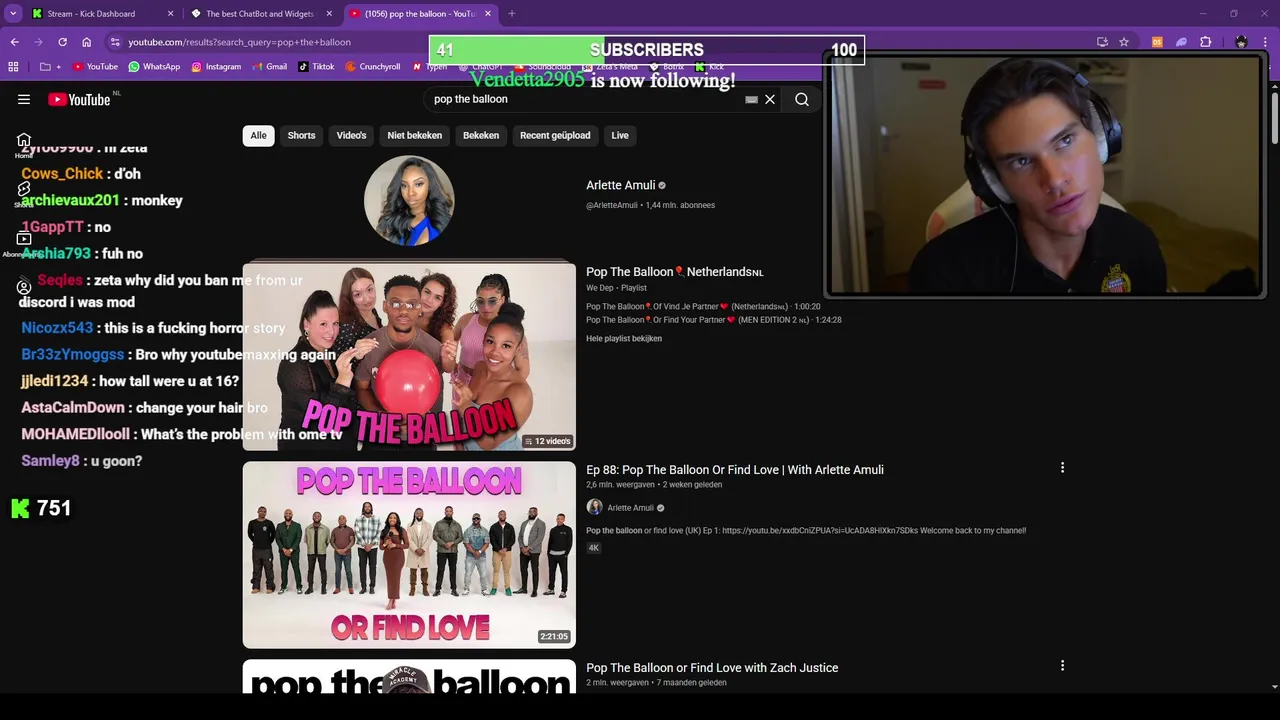The image size is (1280, 720).
Task: Open more options for the Zach Justice video
Action: point(1062,665)
